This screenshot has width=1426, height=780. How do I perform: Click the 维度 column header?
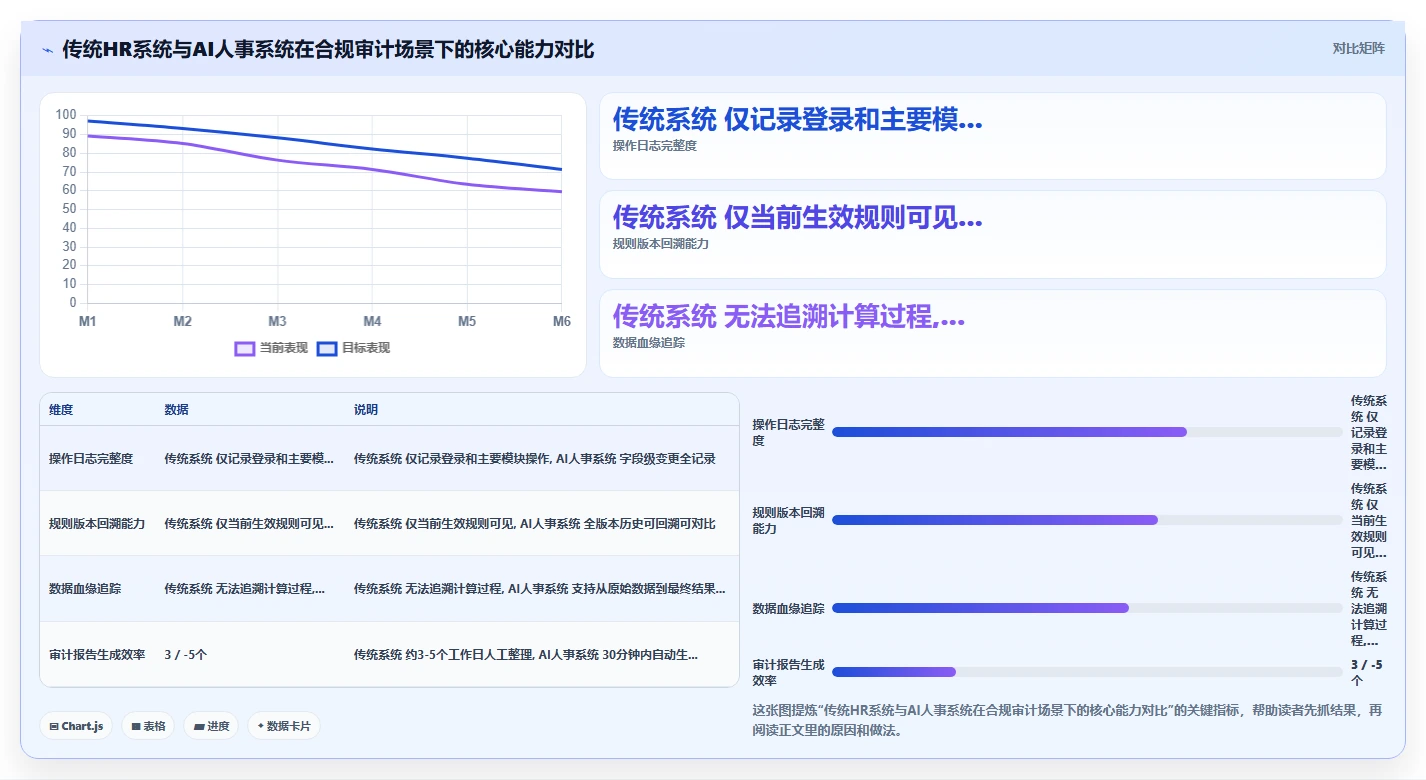[61, 410]
